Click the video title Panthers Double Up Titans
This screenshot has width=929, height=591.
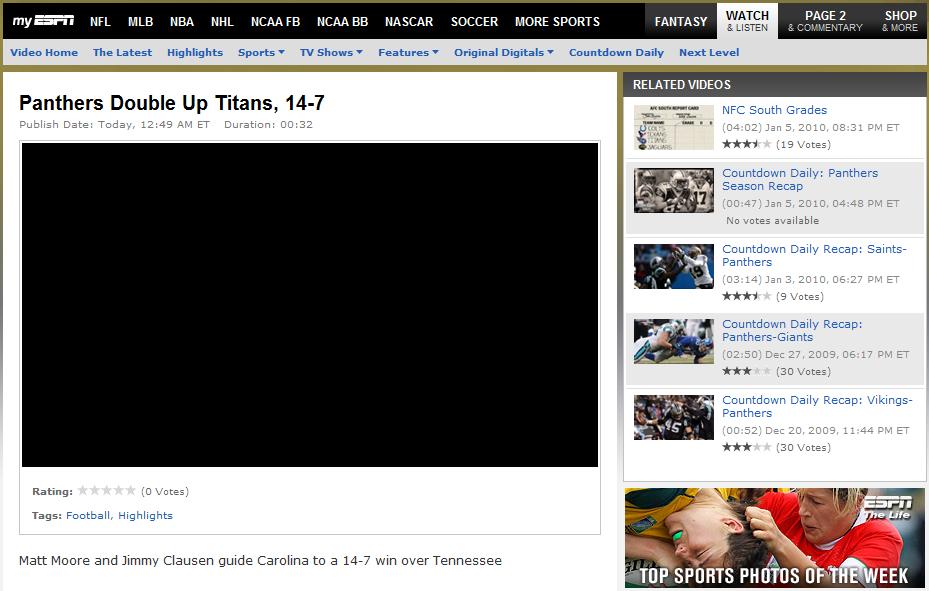(x=172, y=103)
